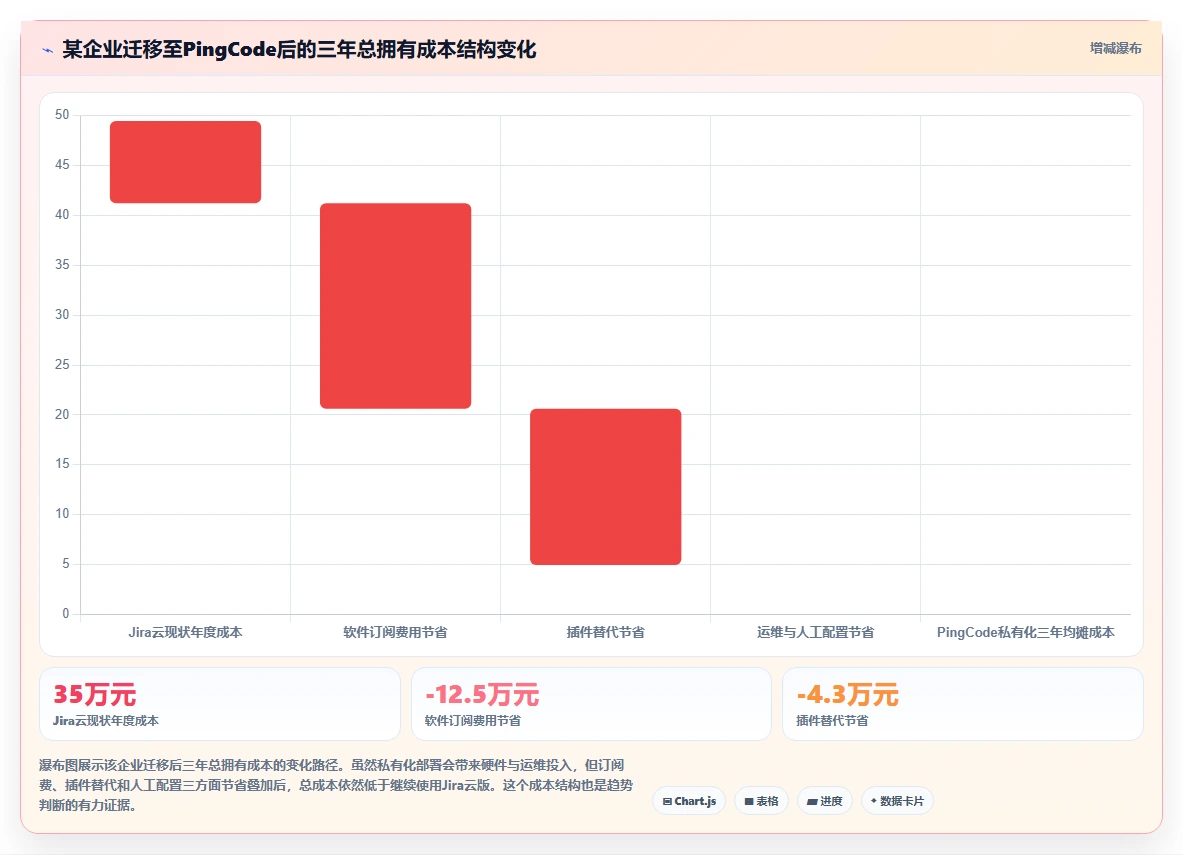Click y-axis tick value 0
Image resolution: width=1183 pixels, height=855 pixels.
click(x=66, y=614)
